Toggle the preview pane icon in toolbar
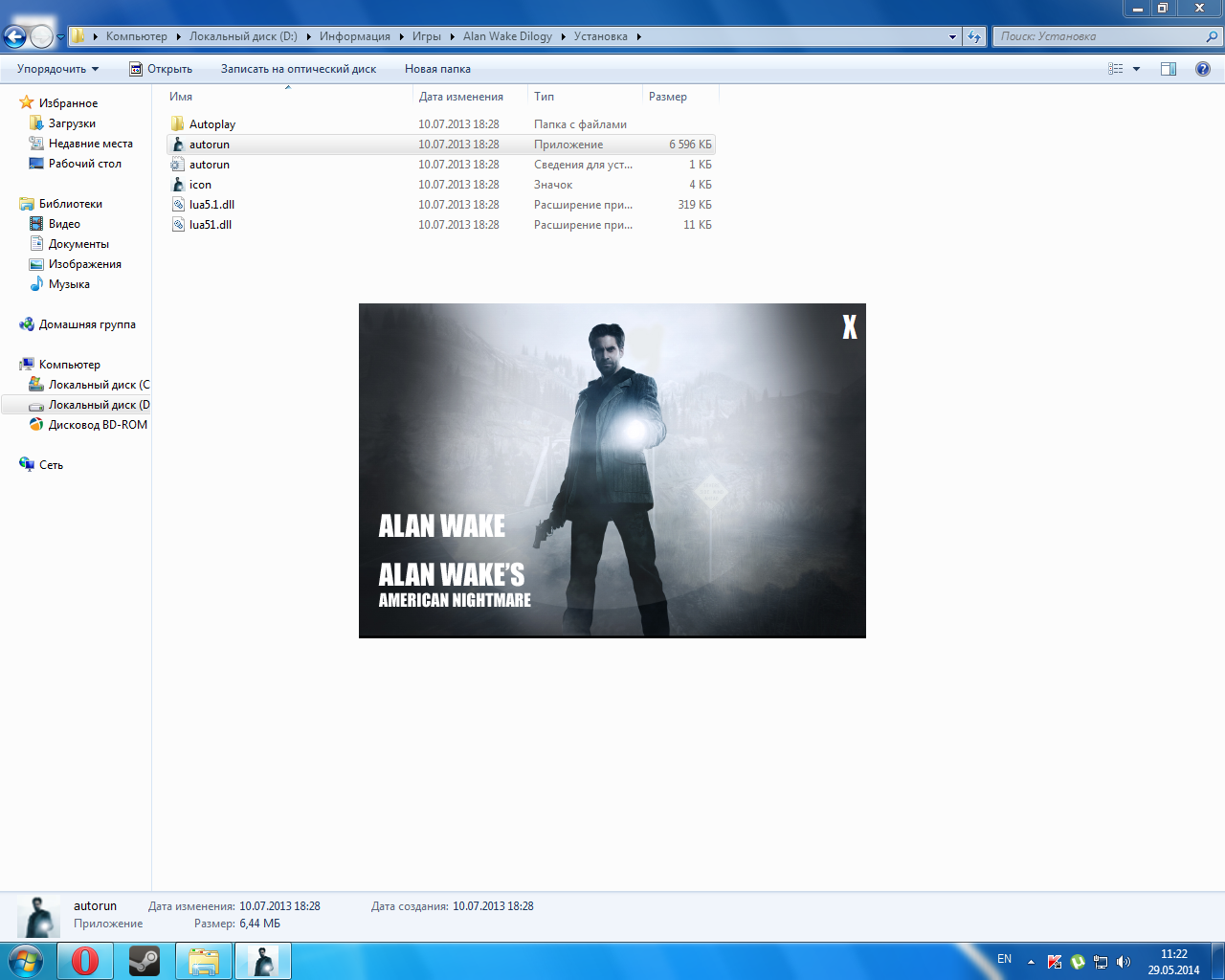This screenshot has width=1225, height=980. [x=1169, y=69]
